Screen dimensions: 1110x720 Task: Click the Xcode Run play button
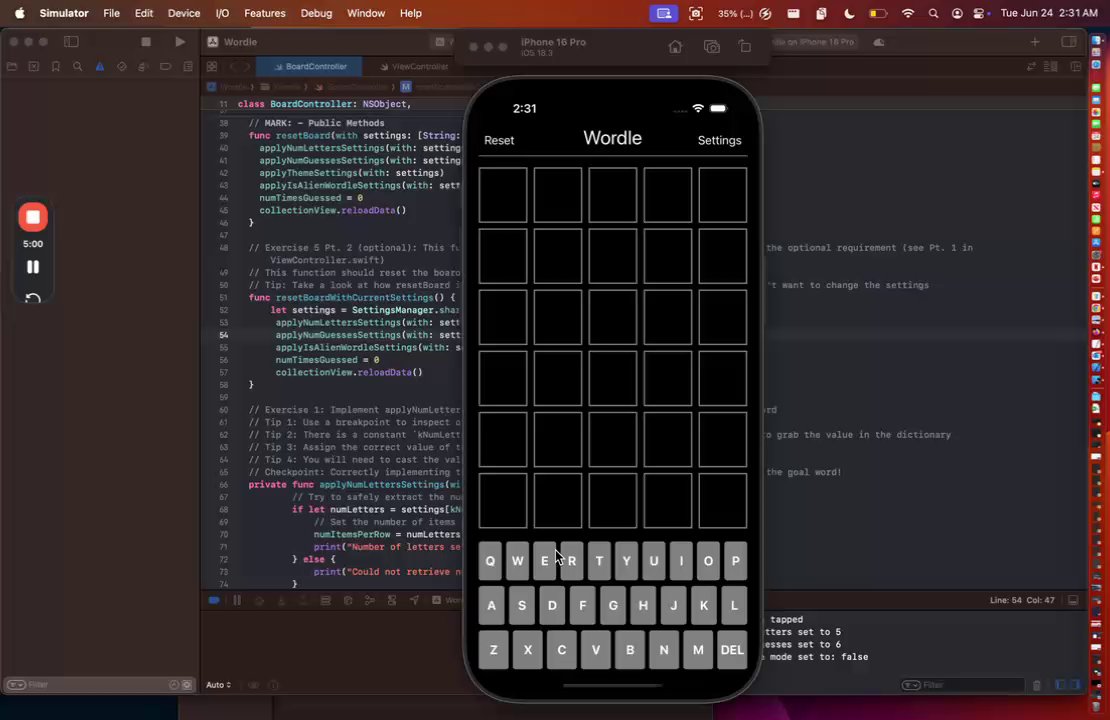click(x=180, y=42)
